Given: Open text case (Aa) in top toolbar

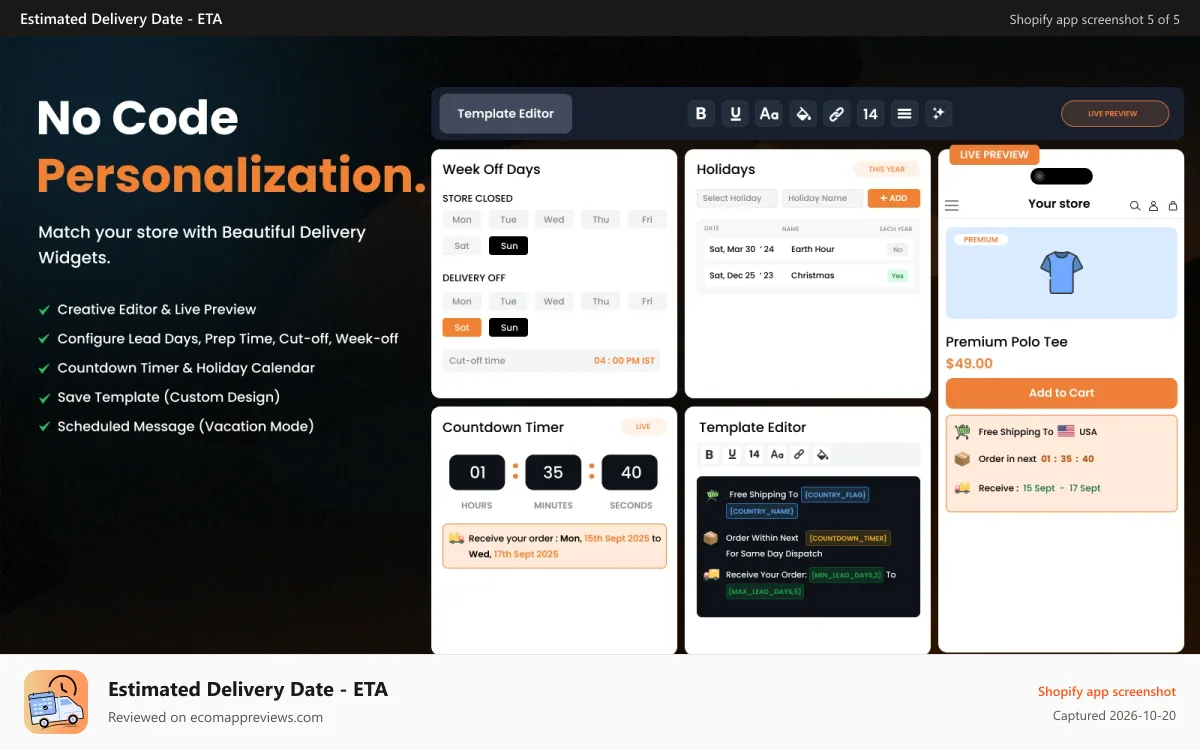Looking at the screenshot, I should (769, 114).
